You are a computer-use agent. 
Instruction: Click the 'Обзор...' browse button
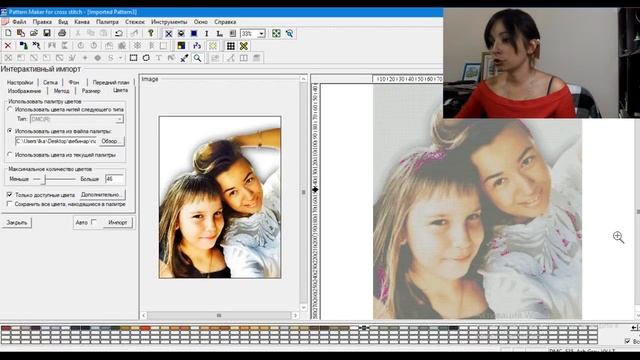pyautogui.click(x=111, y=141)
